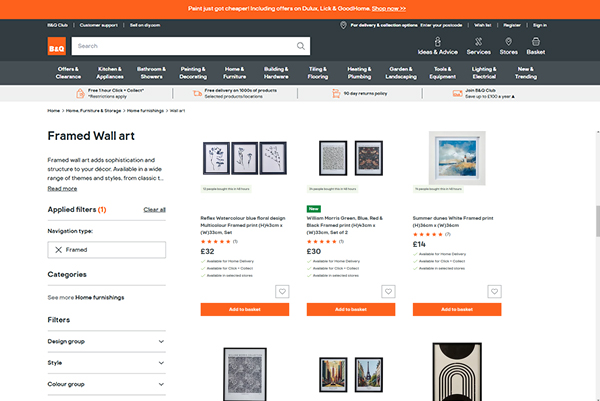Click the B&Q logo
600x401 pixels.
pos(56,46)
